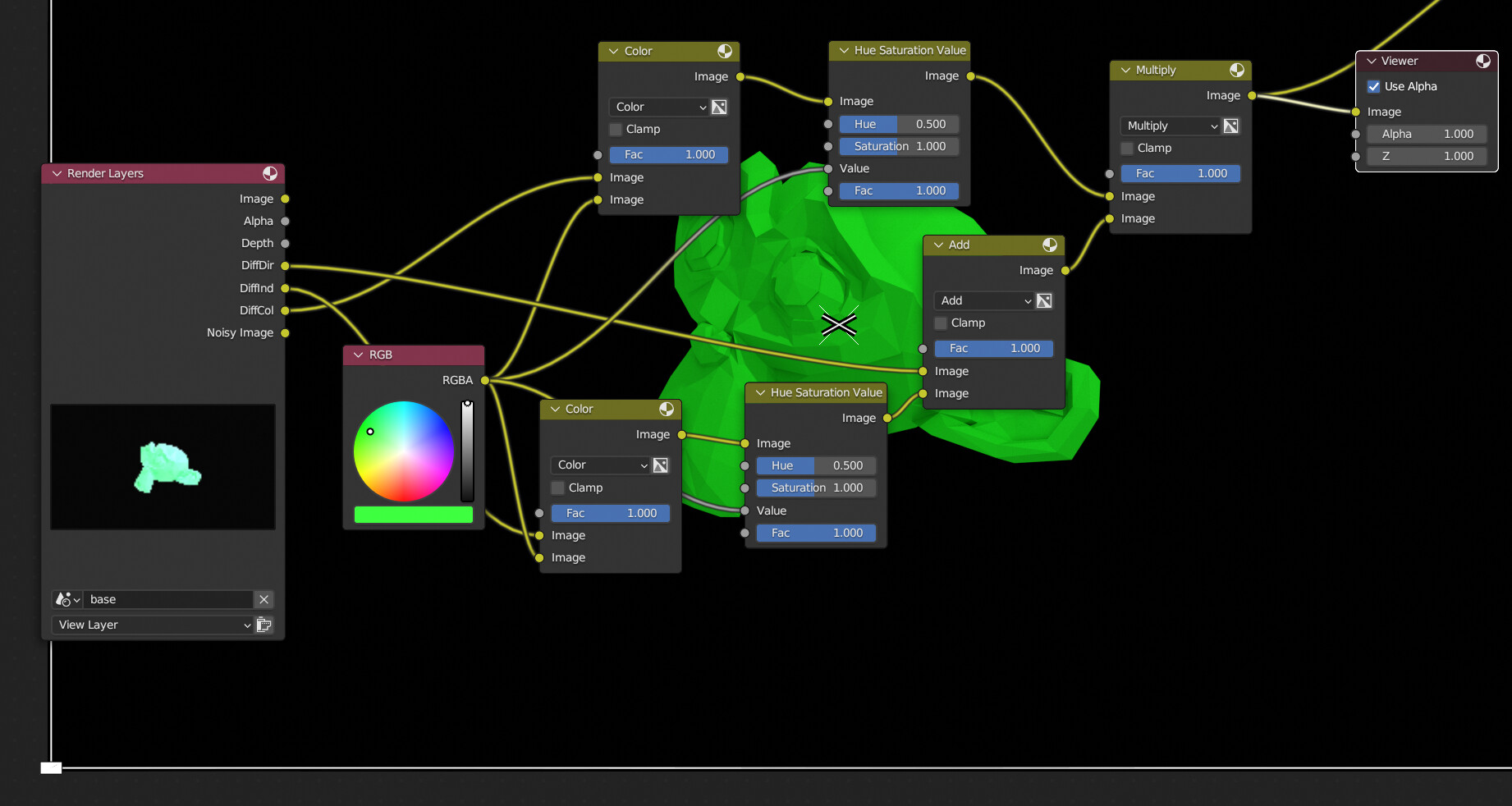Toggle alpha icon next to Add blend dropdown

[1044, 300]
